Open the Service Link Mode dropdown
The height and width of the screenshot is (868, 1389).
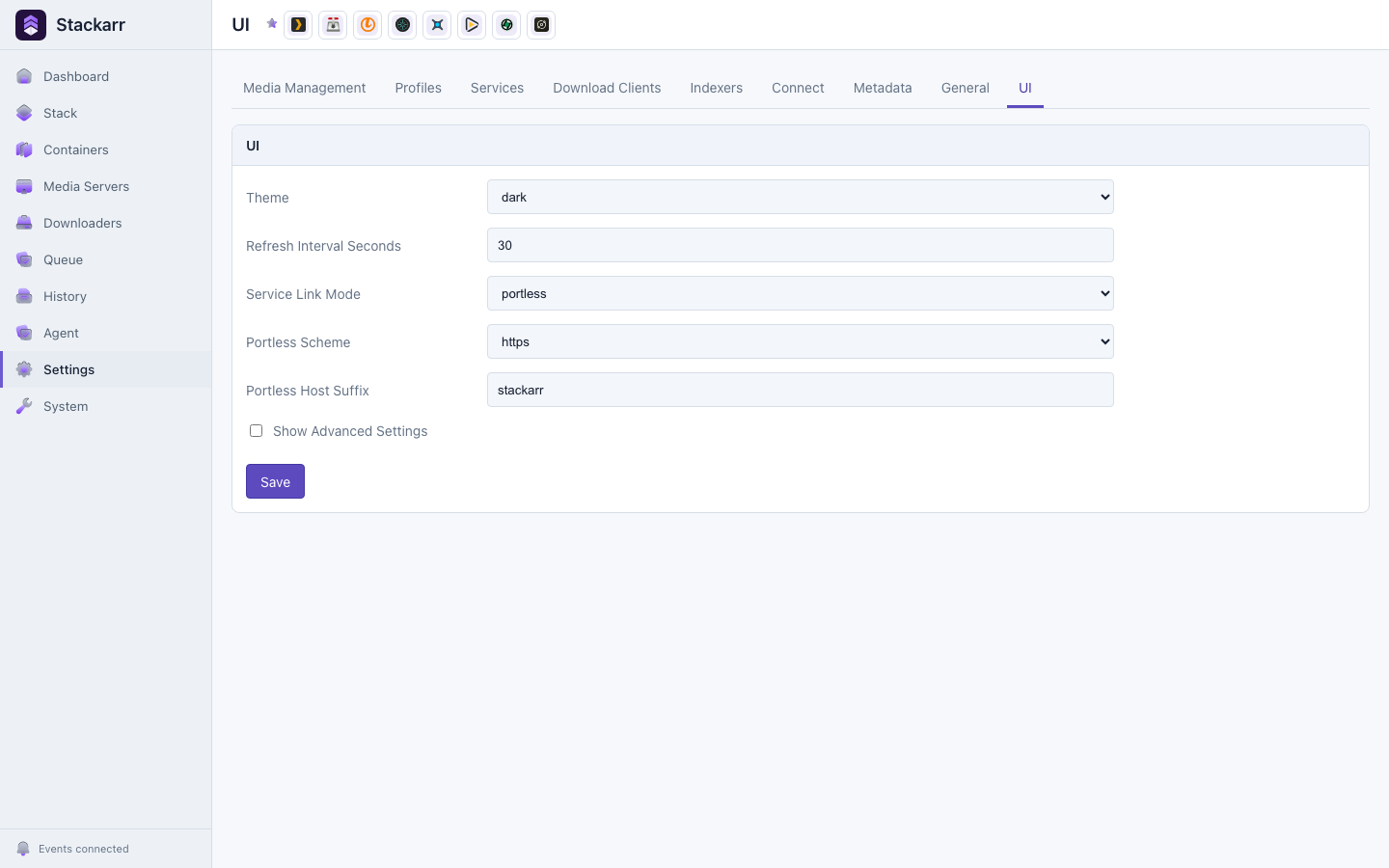pyautogui.click(x=801, y=293)
